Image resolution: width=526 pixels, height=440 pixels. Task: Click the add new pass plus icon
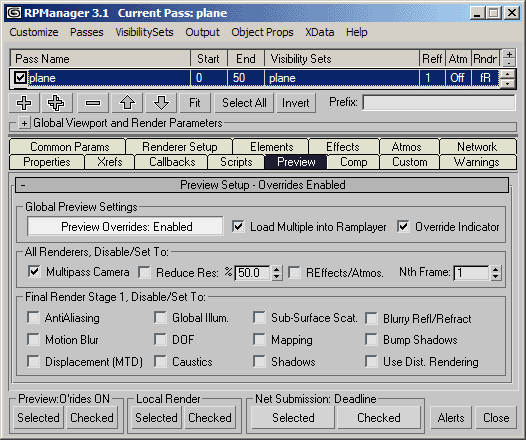point(24,103)
